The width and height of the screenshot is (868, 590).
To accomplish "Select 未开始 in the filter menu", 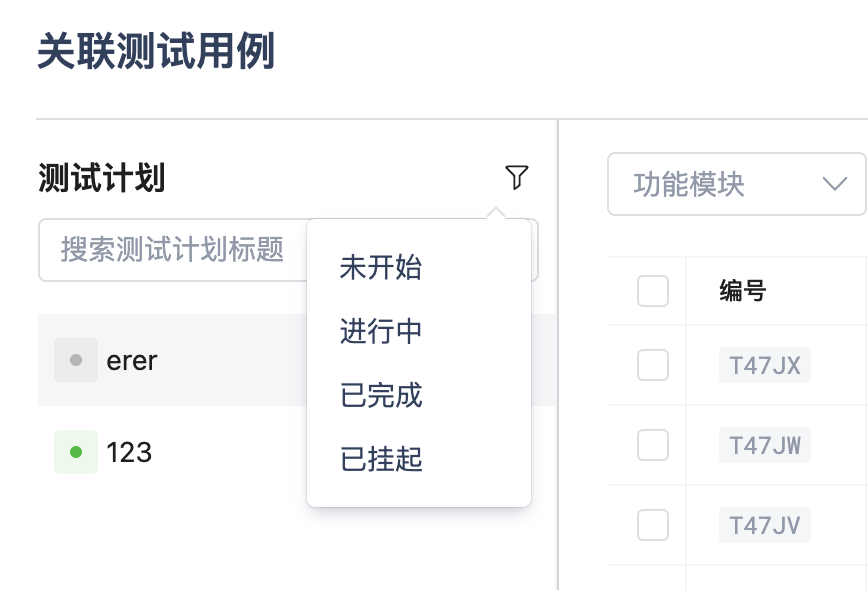I will (381, 268).
